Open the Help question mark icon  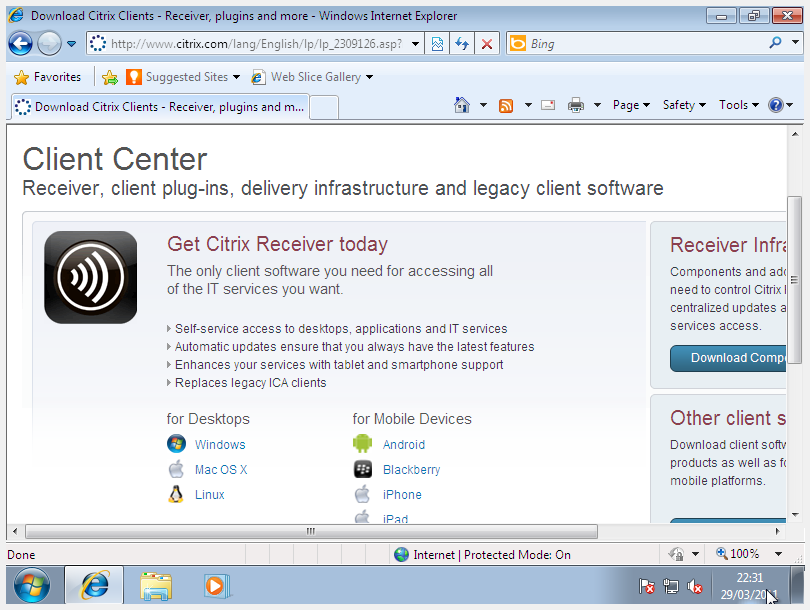click(776, 105)
